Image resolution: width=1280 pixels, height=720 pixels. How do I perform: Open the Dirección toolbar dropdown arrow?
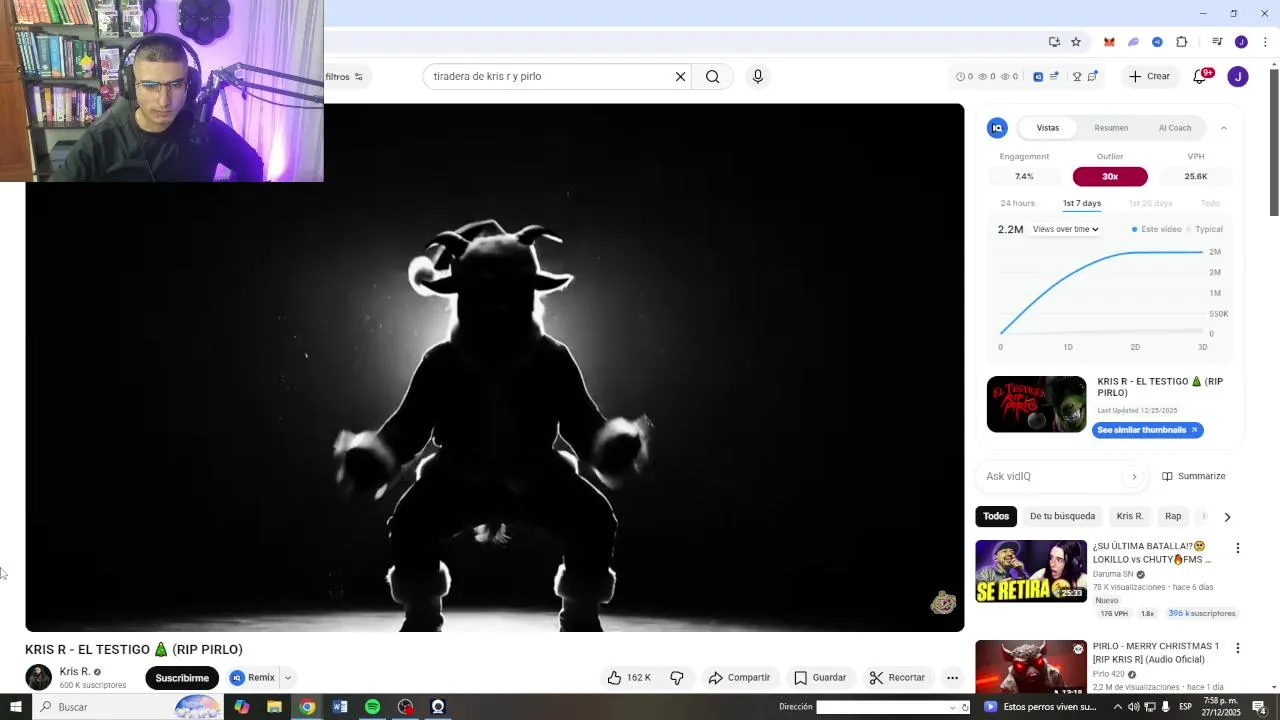[952, 707]
